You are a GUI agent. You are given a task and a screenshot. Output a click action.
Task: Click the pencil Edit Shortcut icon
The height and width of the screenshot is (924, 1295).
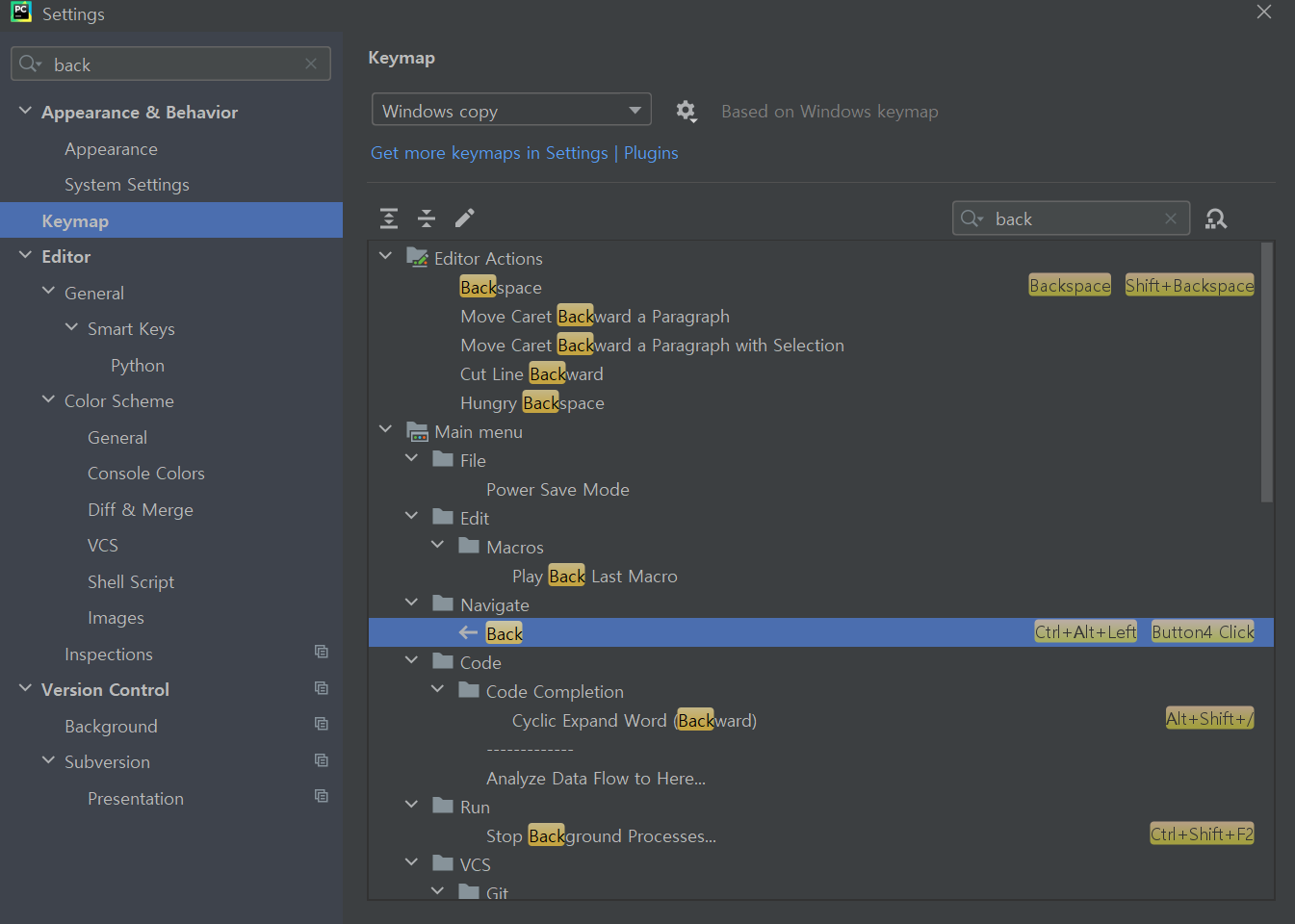(464, 218)
